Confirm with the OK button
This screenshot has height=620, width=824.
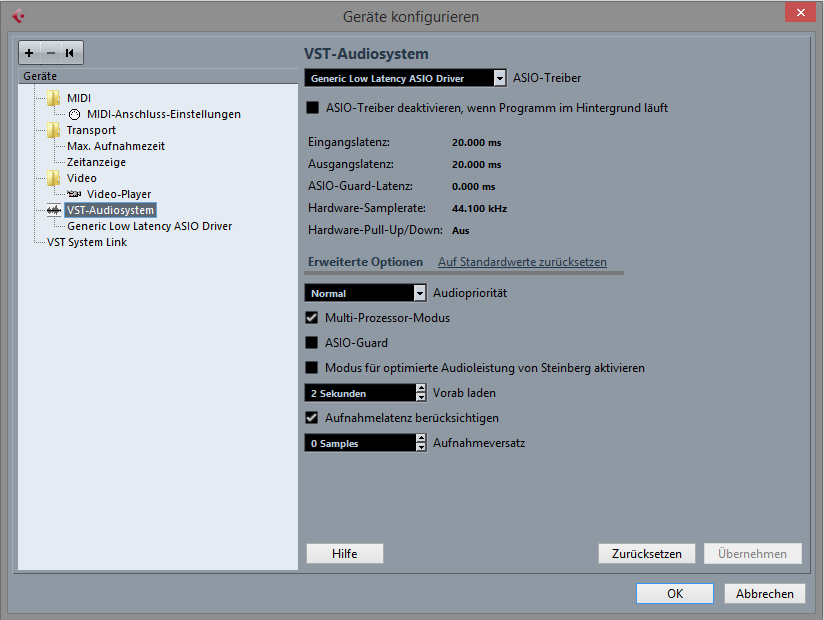(x=675, y=594)
